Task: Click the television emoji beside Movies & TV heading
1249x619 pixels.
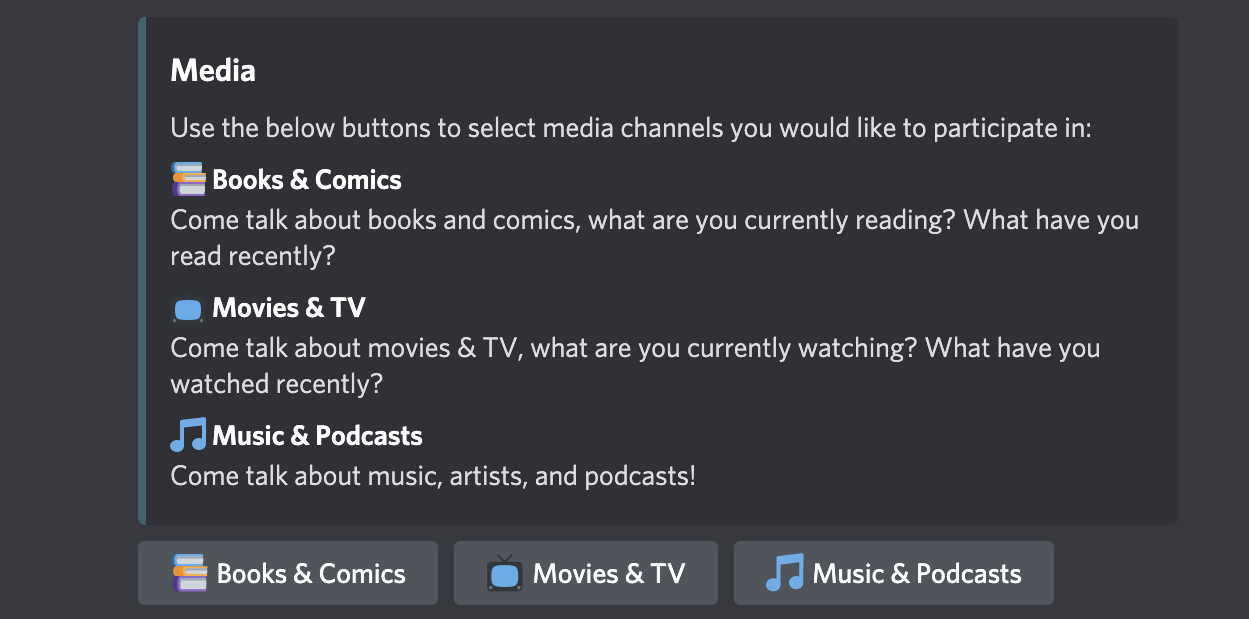Action: [188, 309]
